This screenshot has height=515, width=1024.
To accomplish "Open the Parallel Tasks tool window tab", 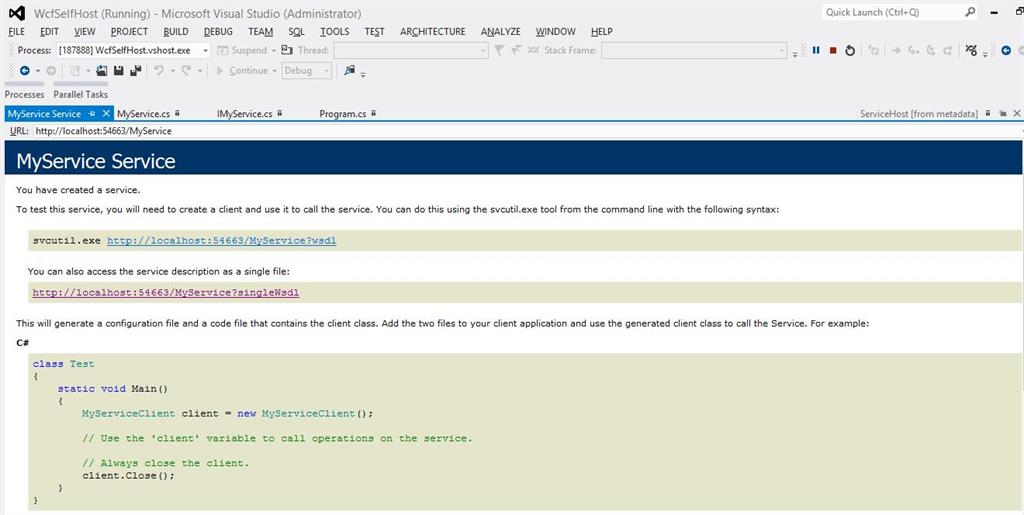I will point(80,95).
